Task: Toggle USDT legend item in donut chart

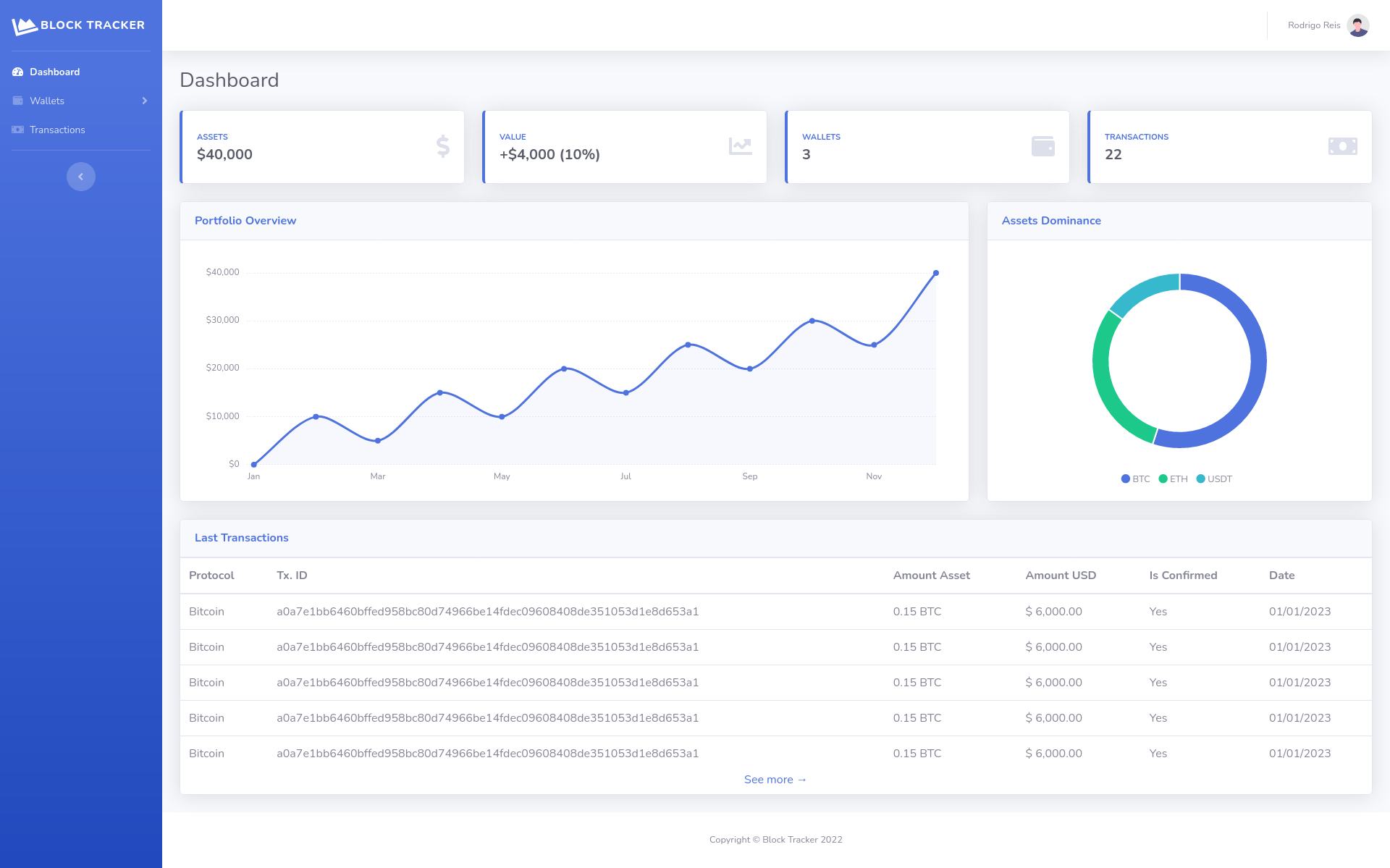Action: pyautogui.click(x=1214, y=479)
